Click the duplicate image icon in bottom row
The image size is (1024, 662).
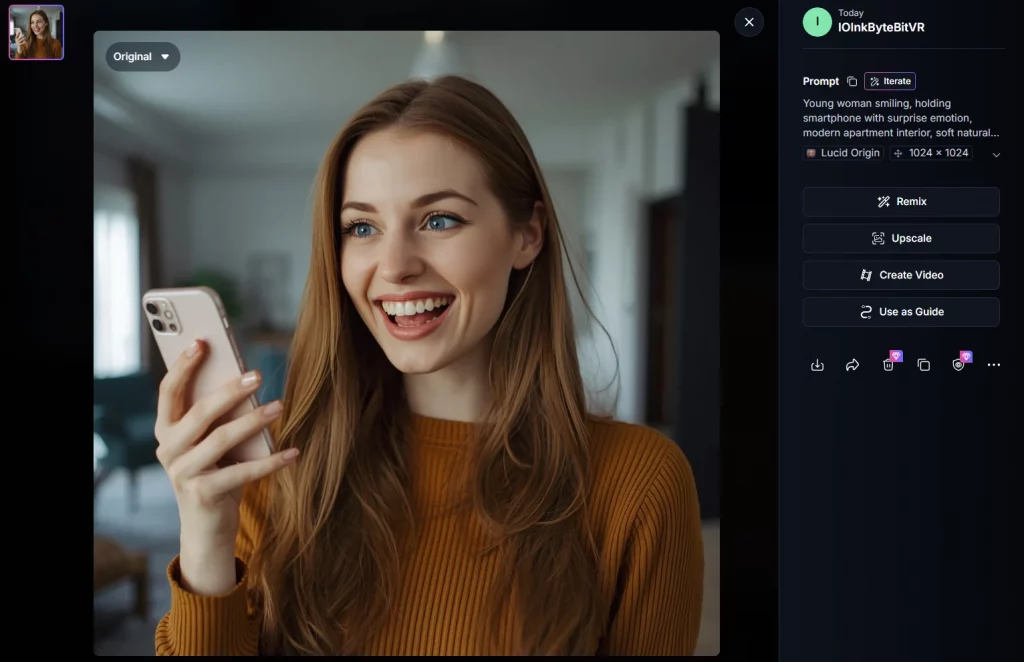[923, 366]
